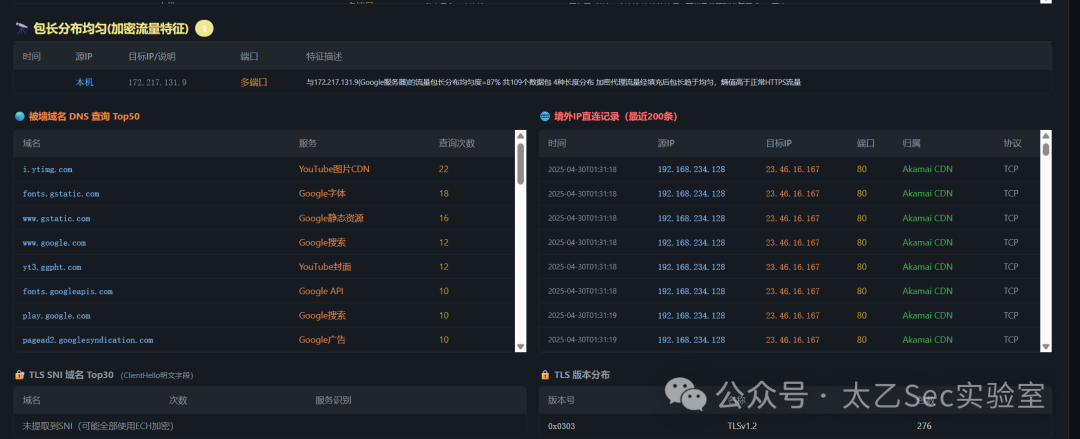Click the 境外IP table scrollbar up arrow
Viewport: 1080px width, 439px height.
[x=1046, y=135]
